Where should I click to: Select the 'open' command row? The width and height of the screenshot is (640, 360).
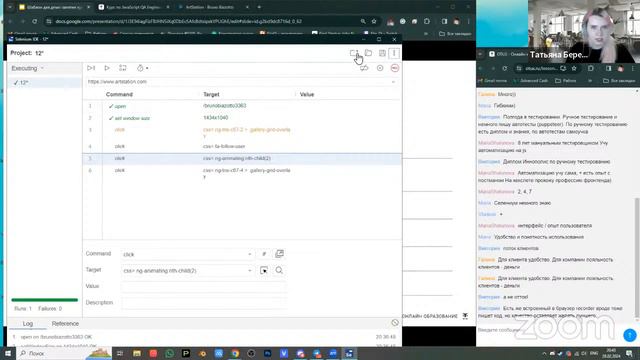click(x=242, y=106)
